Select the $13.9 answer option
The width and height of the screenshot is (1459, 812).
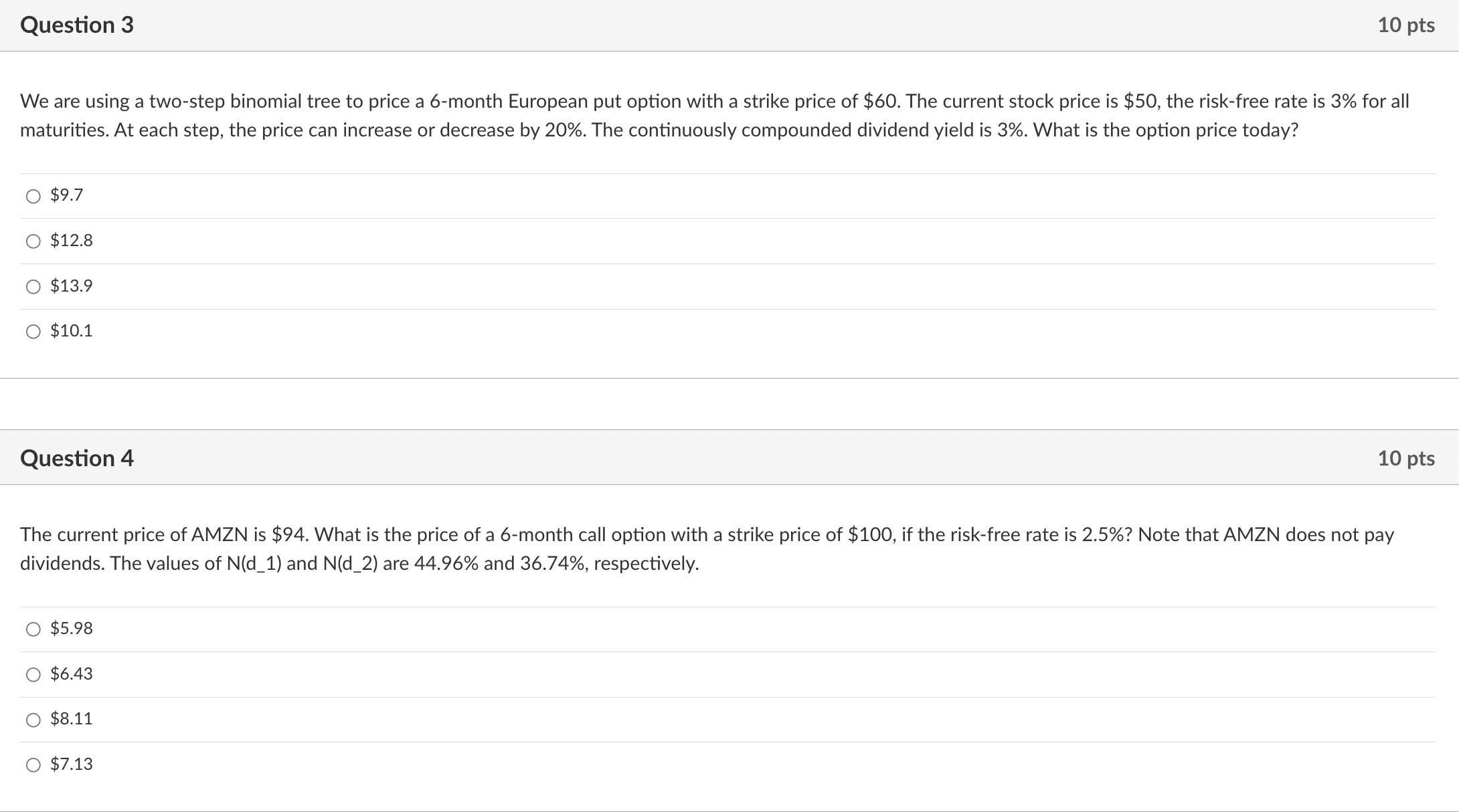click(x=33, y=286)
